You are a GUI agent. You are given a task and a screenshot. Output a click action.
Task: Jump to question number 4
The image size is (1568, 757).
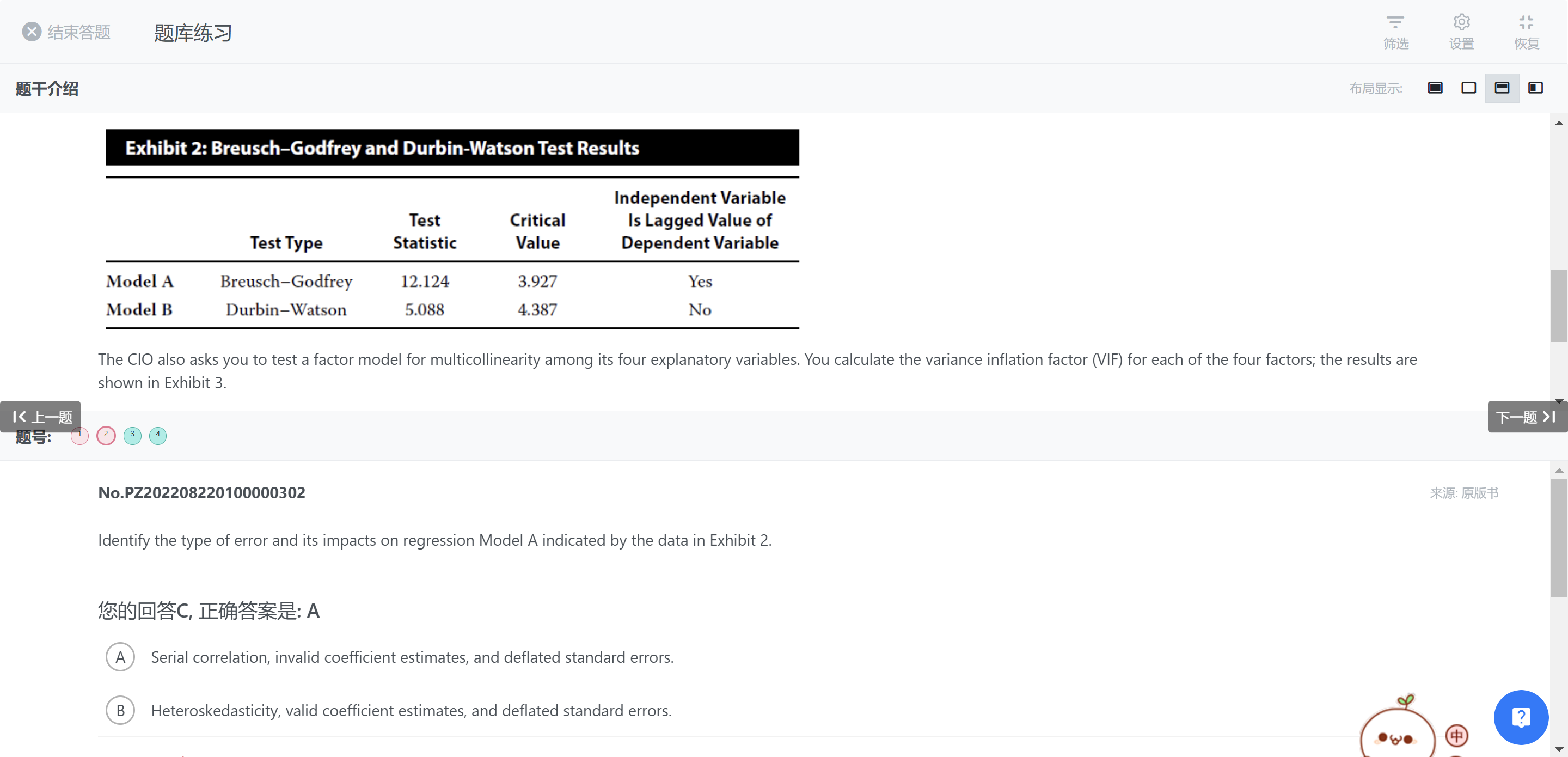[158, 436]
